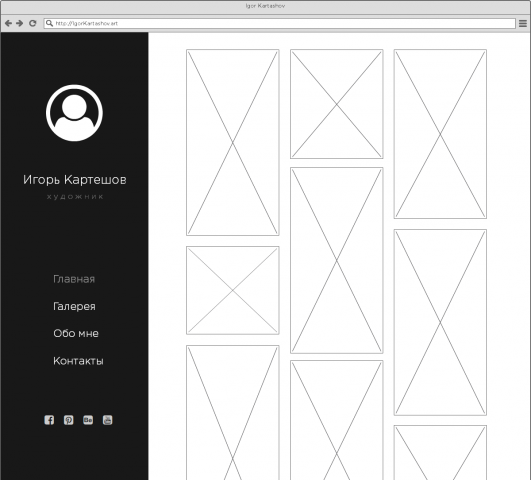The width and height of the screenshot is (531, 480).
Task: Open the YouTube social icon
Action: tap(107, 420)
